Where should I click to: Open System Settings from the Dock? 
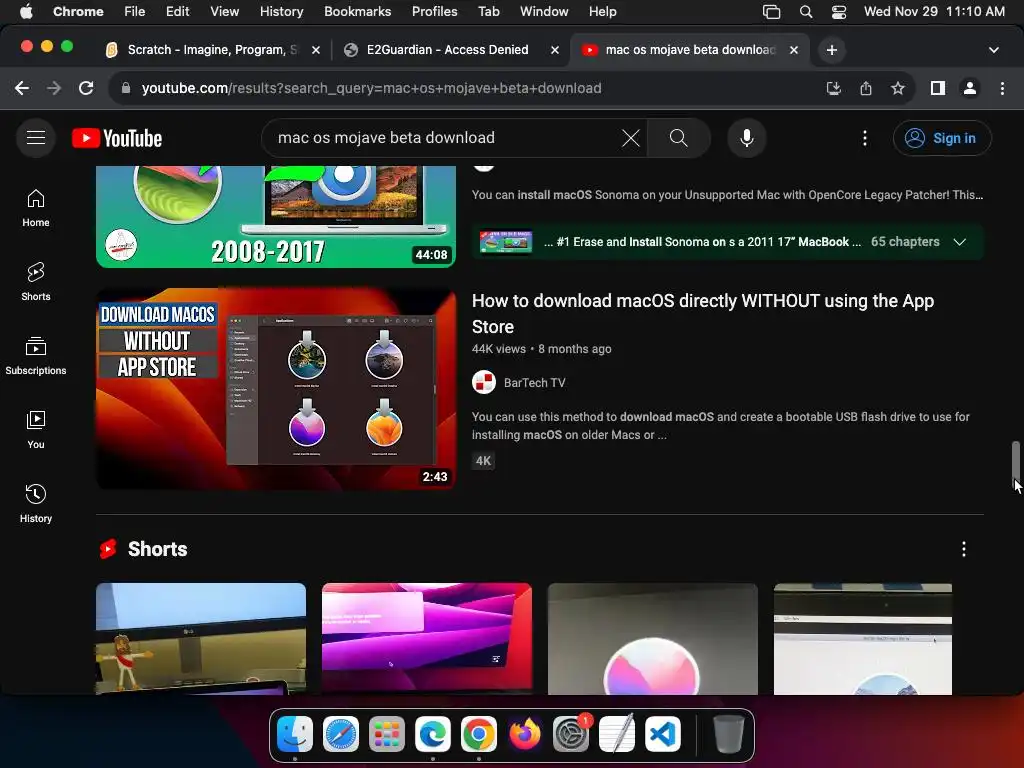571,734
